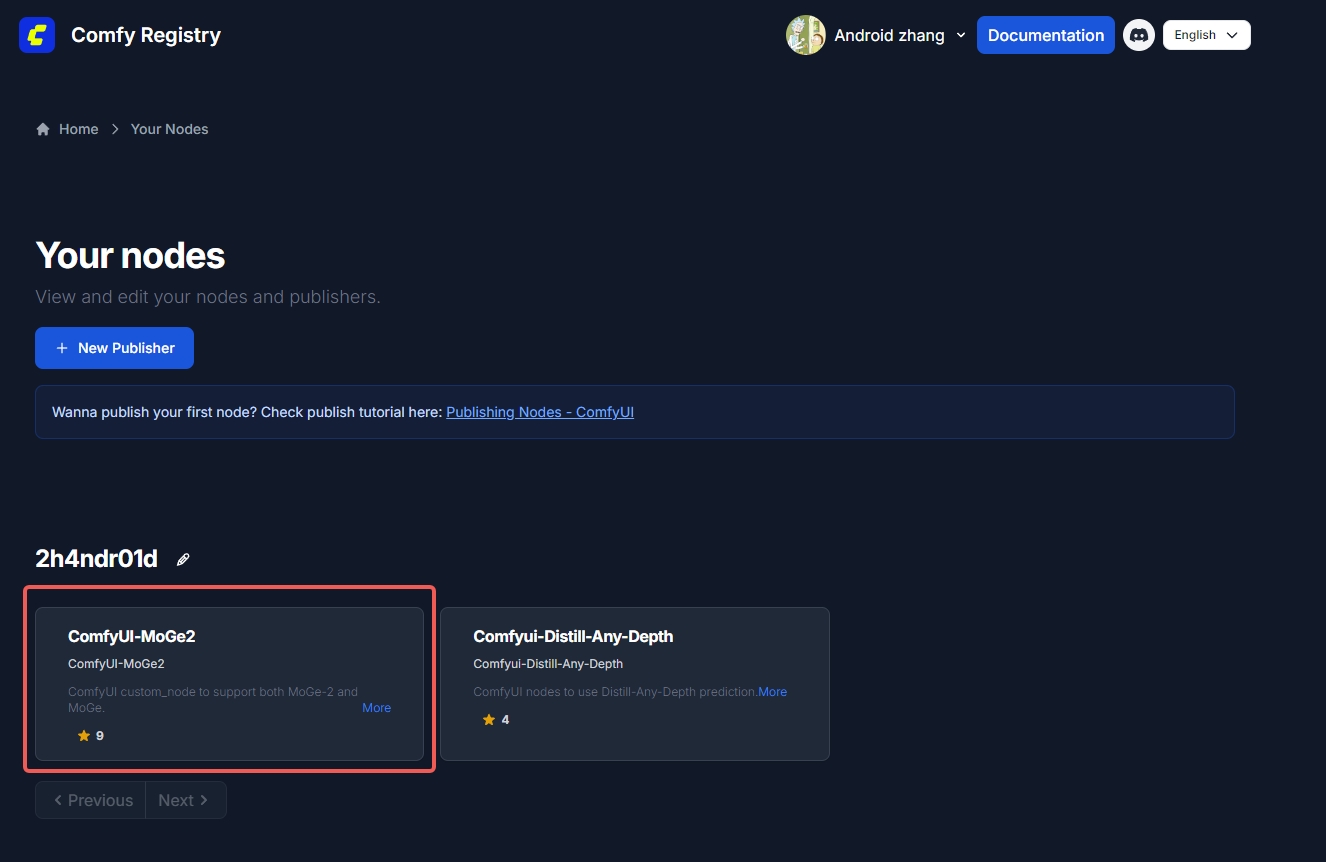1326x862 pixels.
Task: Click the star icon on Comfyui-Distill-Any-Depth card
Action: coord(489,719)
